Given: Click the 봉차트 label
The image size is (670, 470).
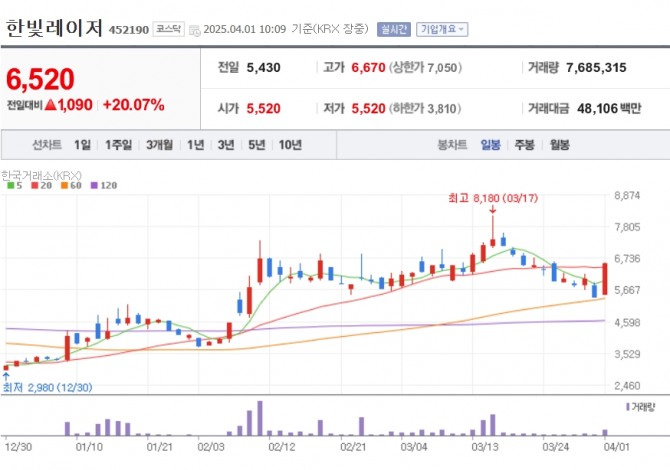Looking at the screenshot, I should pyautogui.click(x=453, y=145).
